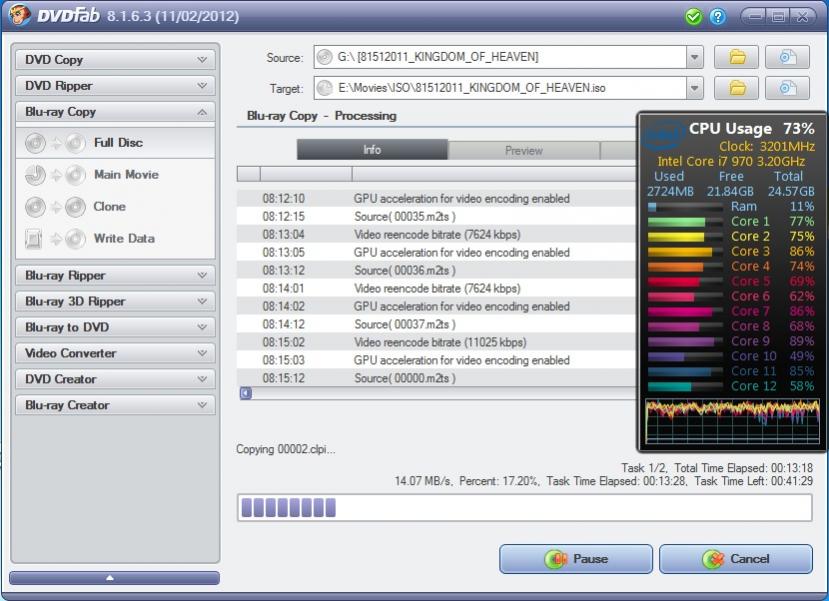Click the DVDFab mascot logo icon
This screenshot has width=829, height=601.
pos(19,14)
